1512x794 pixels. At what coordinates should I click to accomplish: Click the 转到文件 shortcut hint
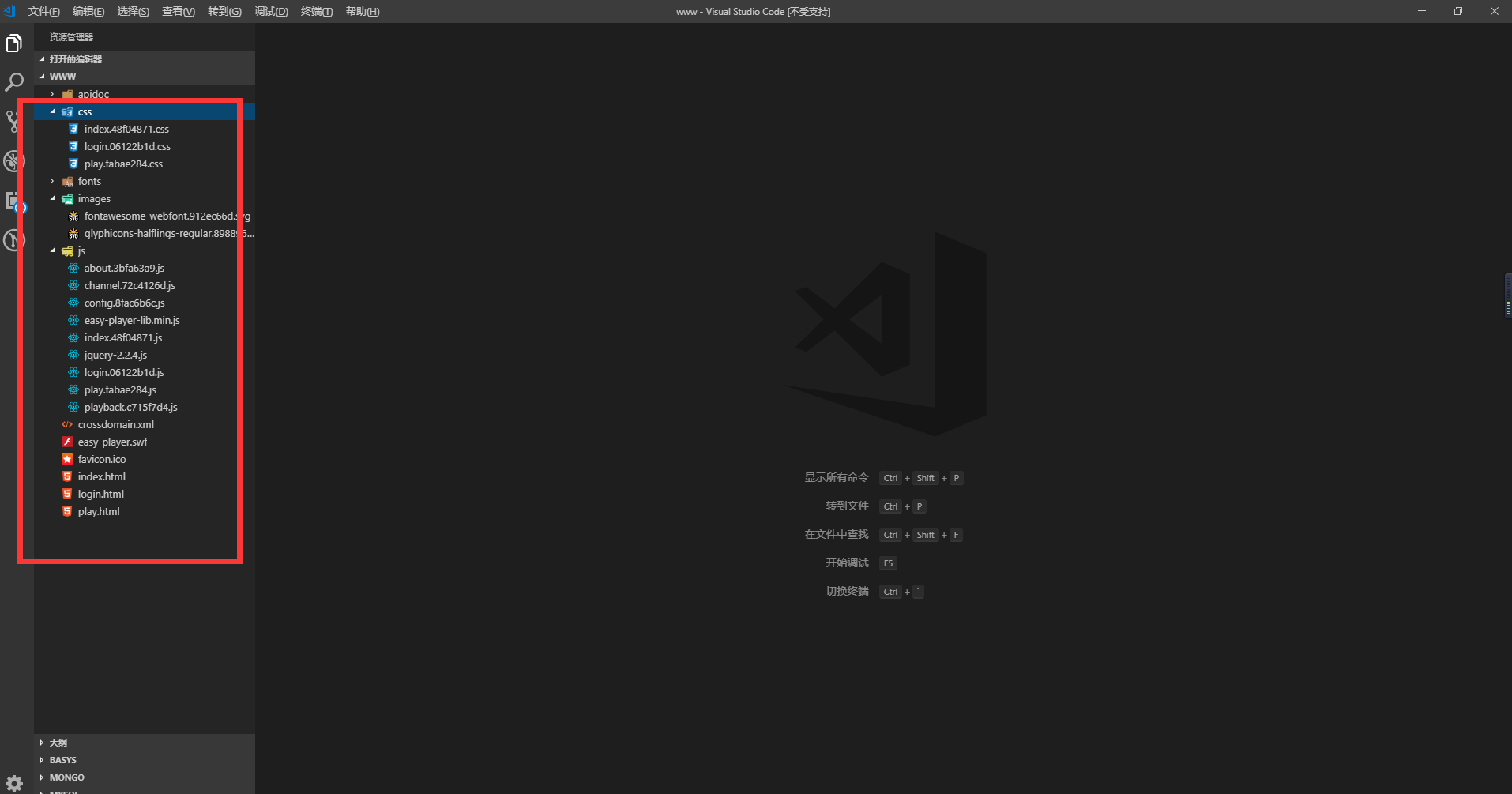848,506
